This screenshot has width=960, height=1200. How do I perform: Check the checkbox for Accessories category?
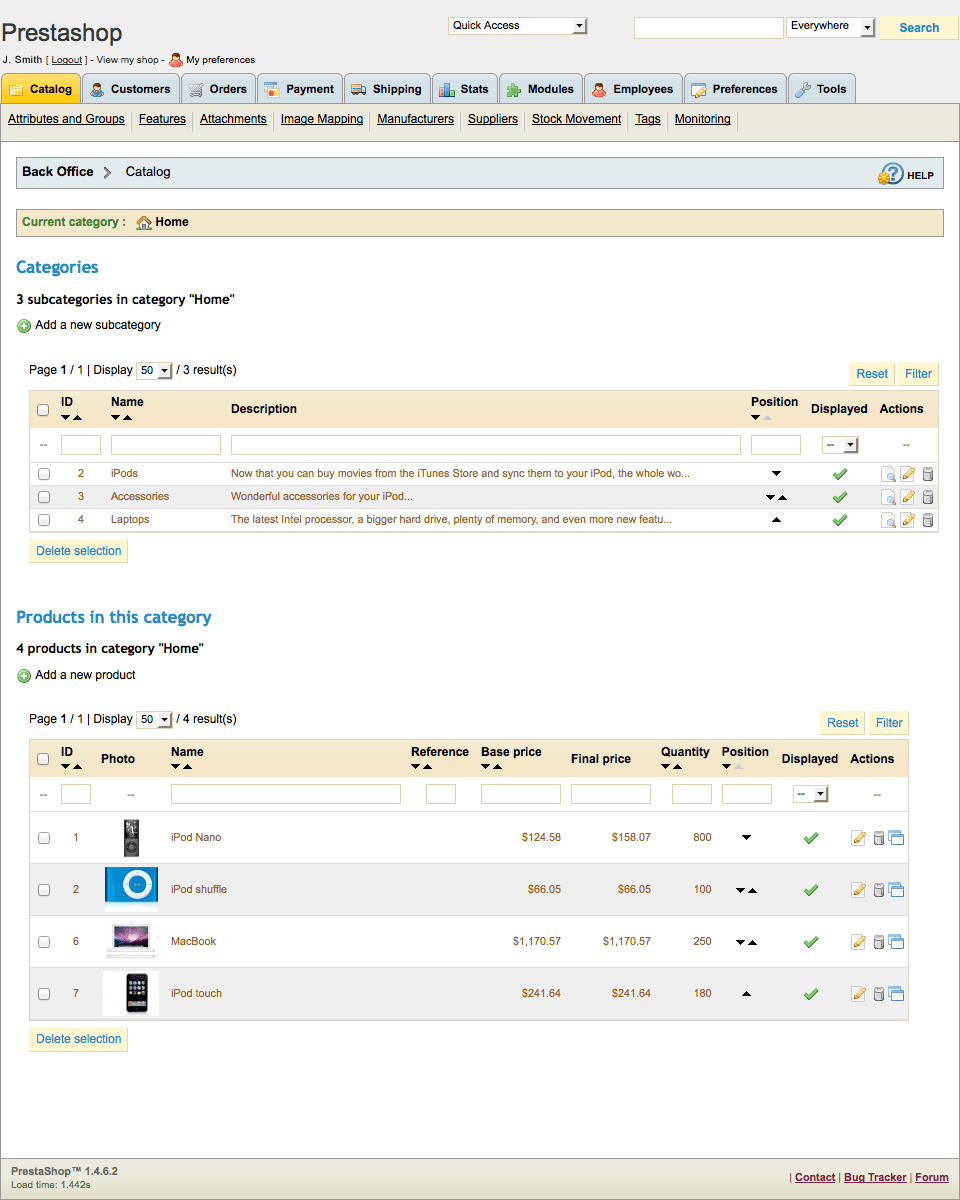pyautogui.click(x=43, y=497)
